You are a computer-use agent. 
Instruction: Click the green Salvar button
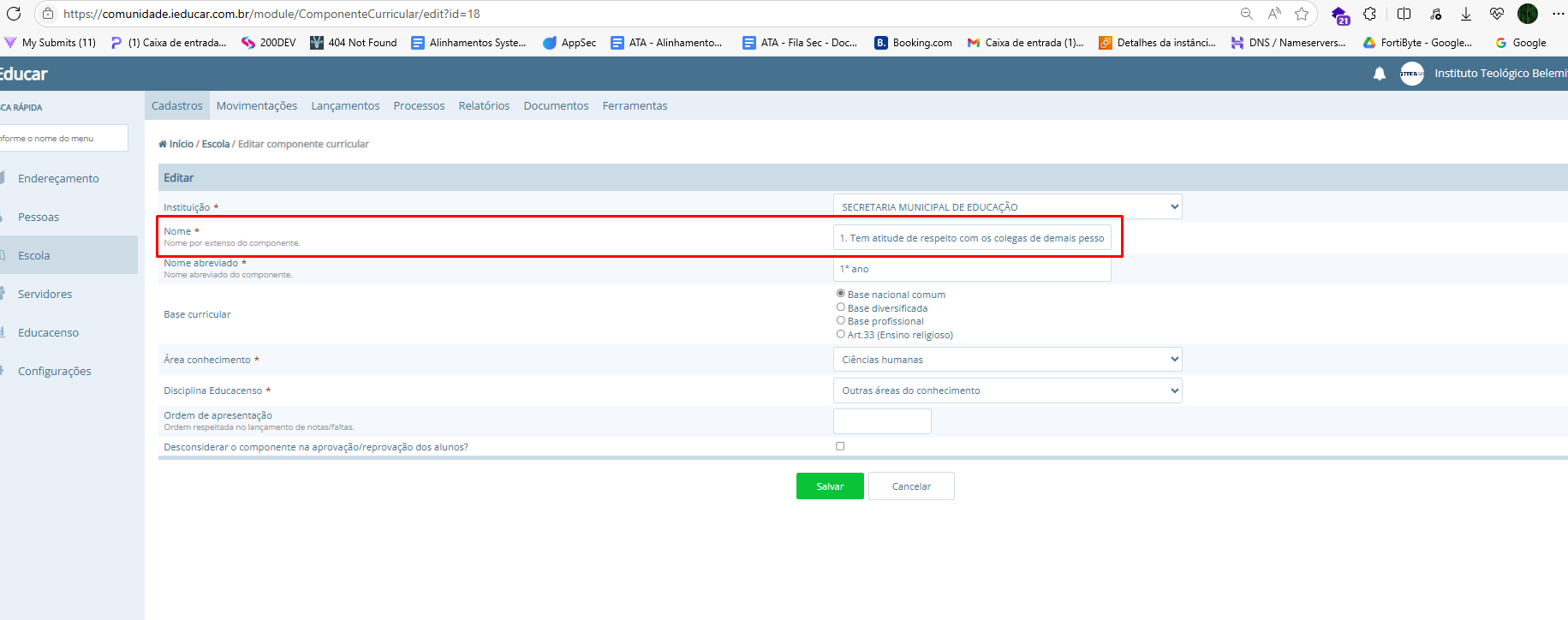(x=830, y=486)
